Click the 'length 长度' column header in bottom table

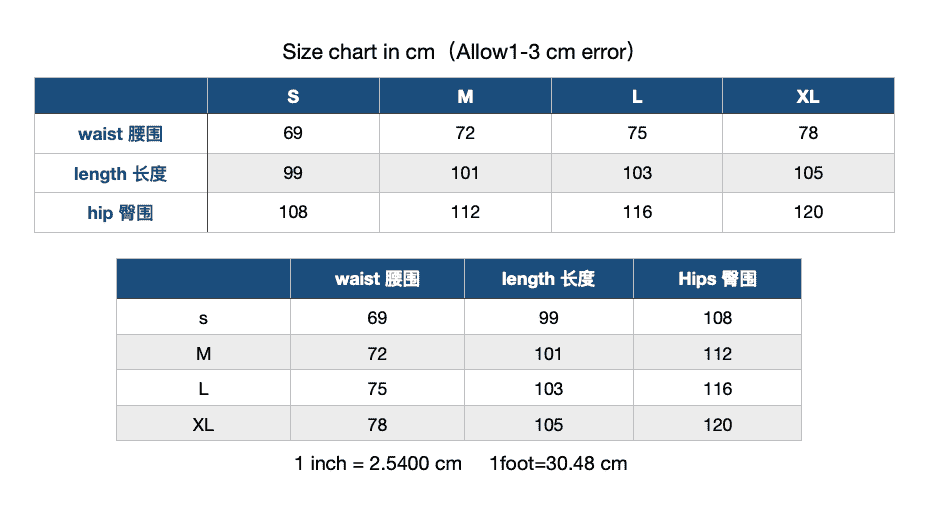coord(548,279)
